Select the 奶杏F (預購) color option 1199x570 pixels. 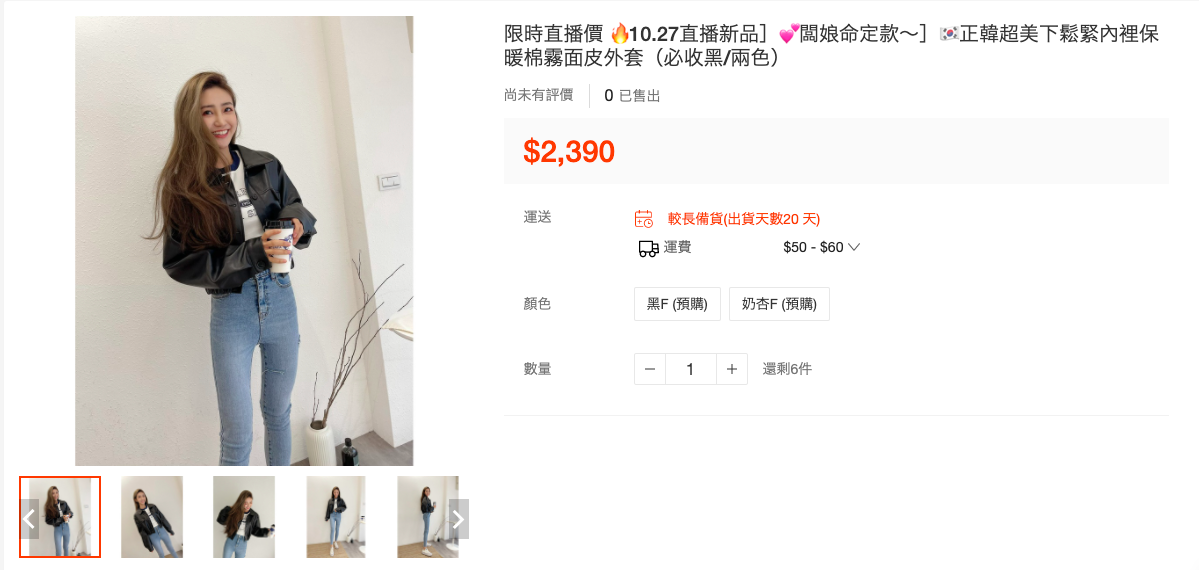779,305
